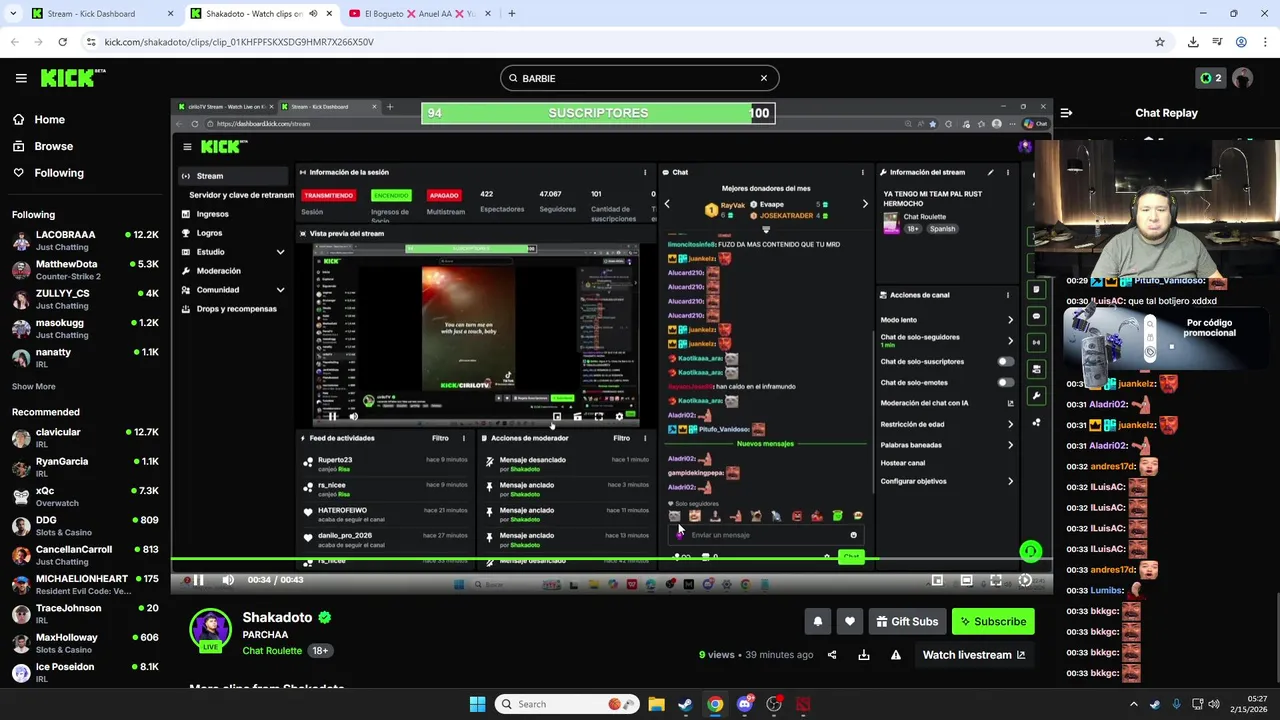Show hidden system tray icons
This screenshot has width=1280, height=720.
click(x=1133, y=704)
